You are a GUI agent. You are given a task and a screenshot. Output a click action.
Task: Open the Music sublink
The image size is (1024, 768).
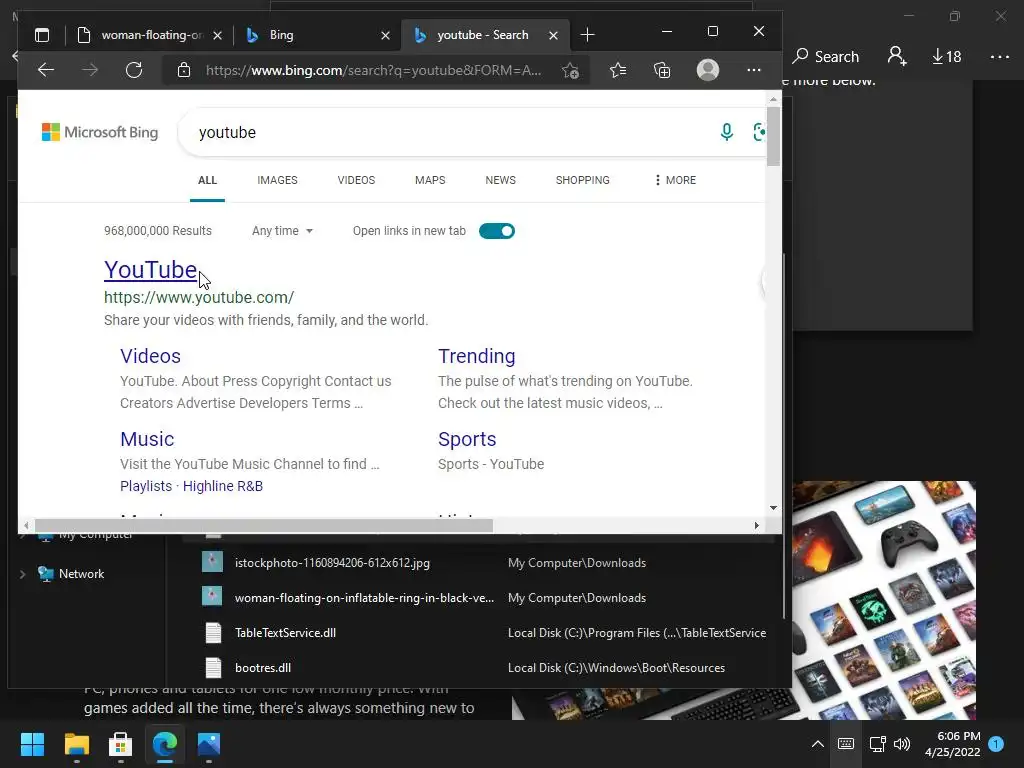pos(147,439)
